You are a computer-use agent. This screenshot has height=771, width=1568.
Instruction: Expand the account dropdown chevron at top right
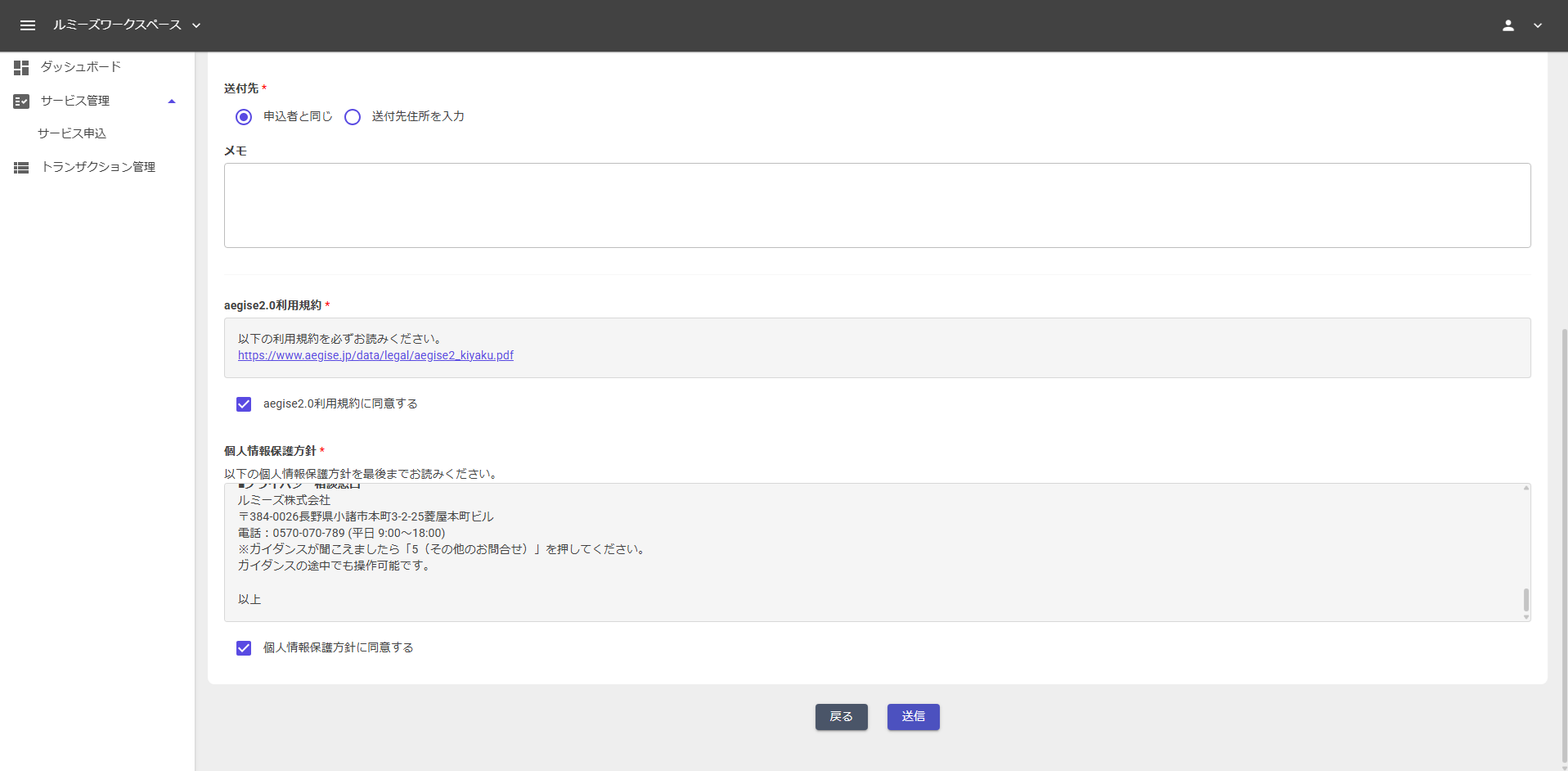1539,25
